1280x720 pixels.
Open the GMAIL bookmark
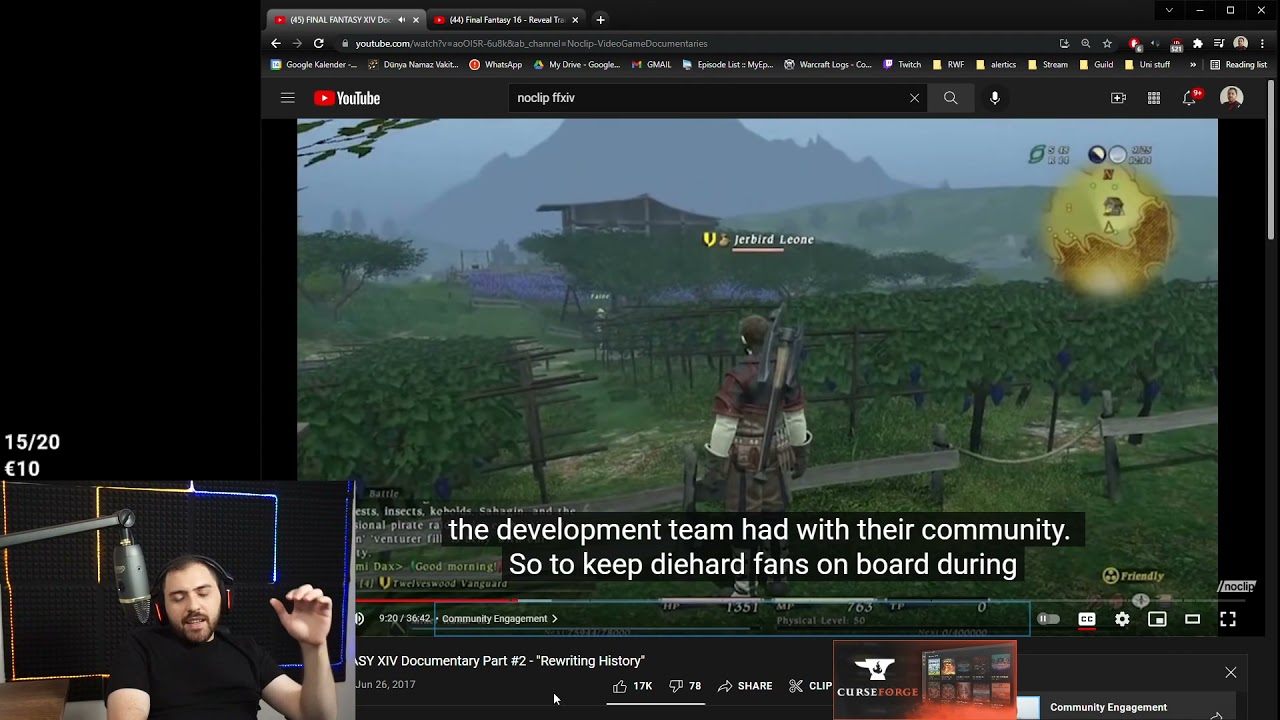coord(652,65)
